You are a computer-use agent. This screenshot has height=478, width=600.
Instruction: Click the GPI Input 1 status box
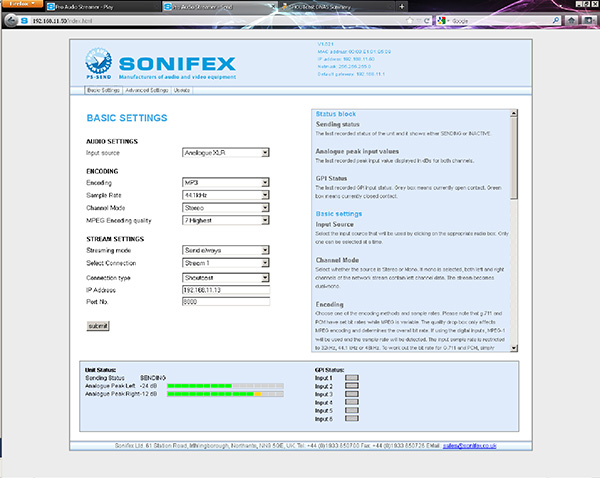pos(352,378)
